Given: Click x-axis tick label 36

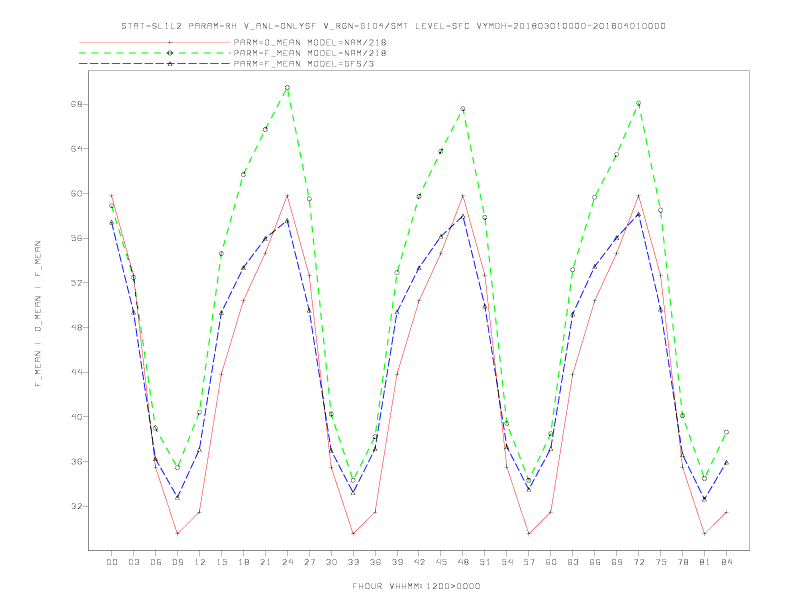Looking at the screenshot, I should 375,562.
